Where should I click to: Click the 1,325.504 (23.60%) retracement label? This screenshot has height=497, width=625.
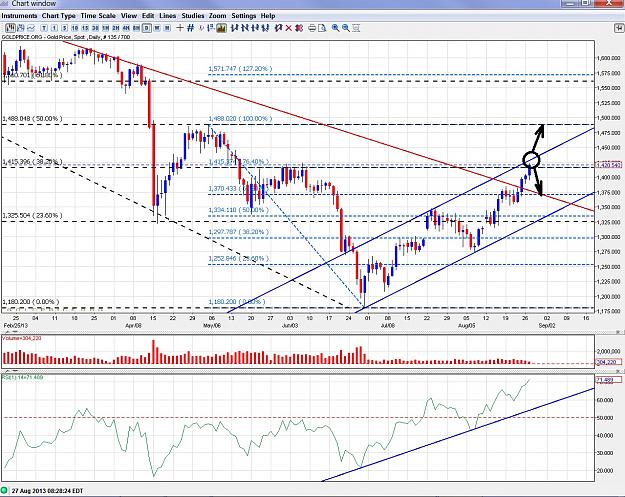(32, 216)
